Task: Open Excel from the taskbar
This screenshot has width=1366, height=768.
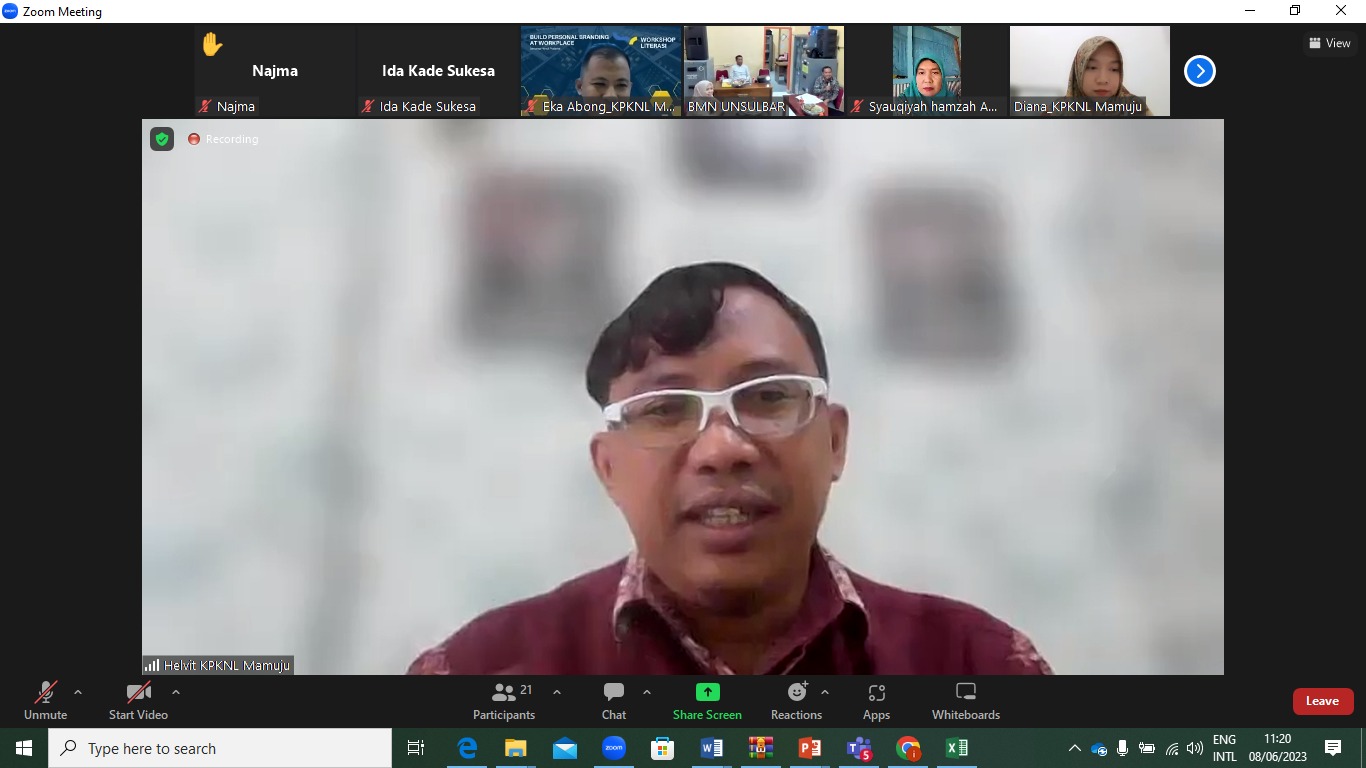Action: coord(956,748)
